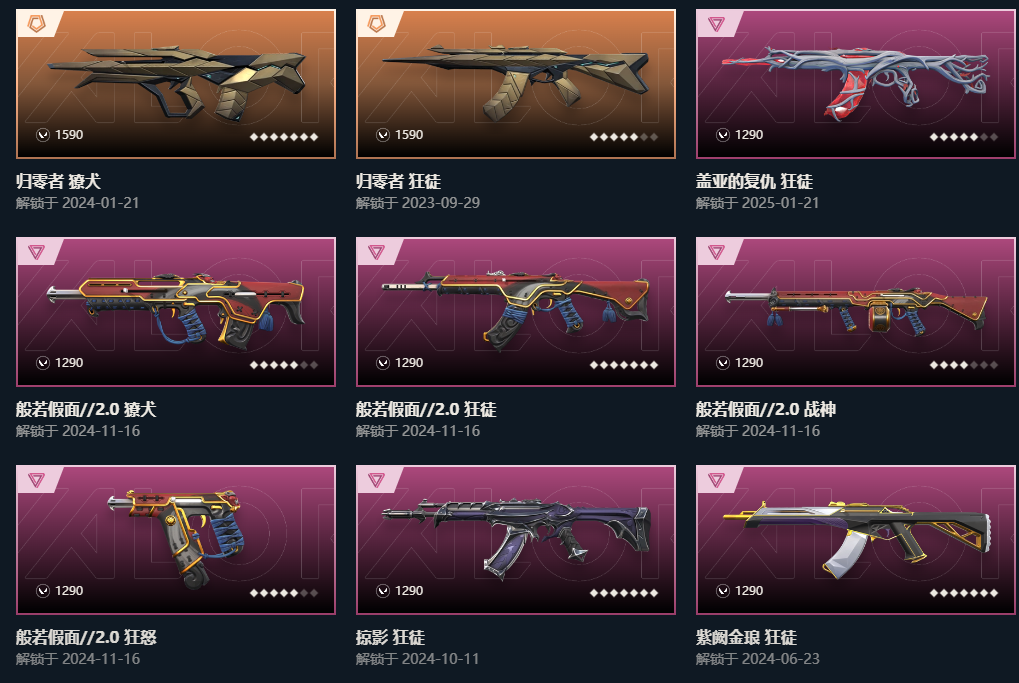Click the triangle tier badge on 紫阙金琅 狂徒

click(x=716, y=480)
